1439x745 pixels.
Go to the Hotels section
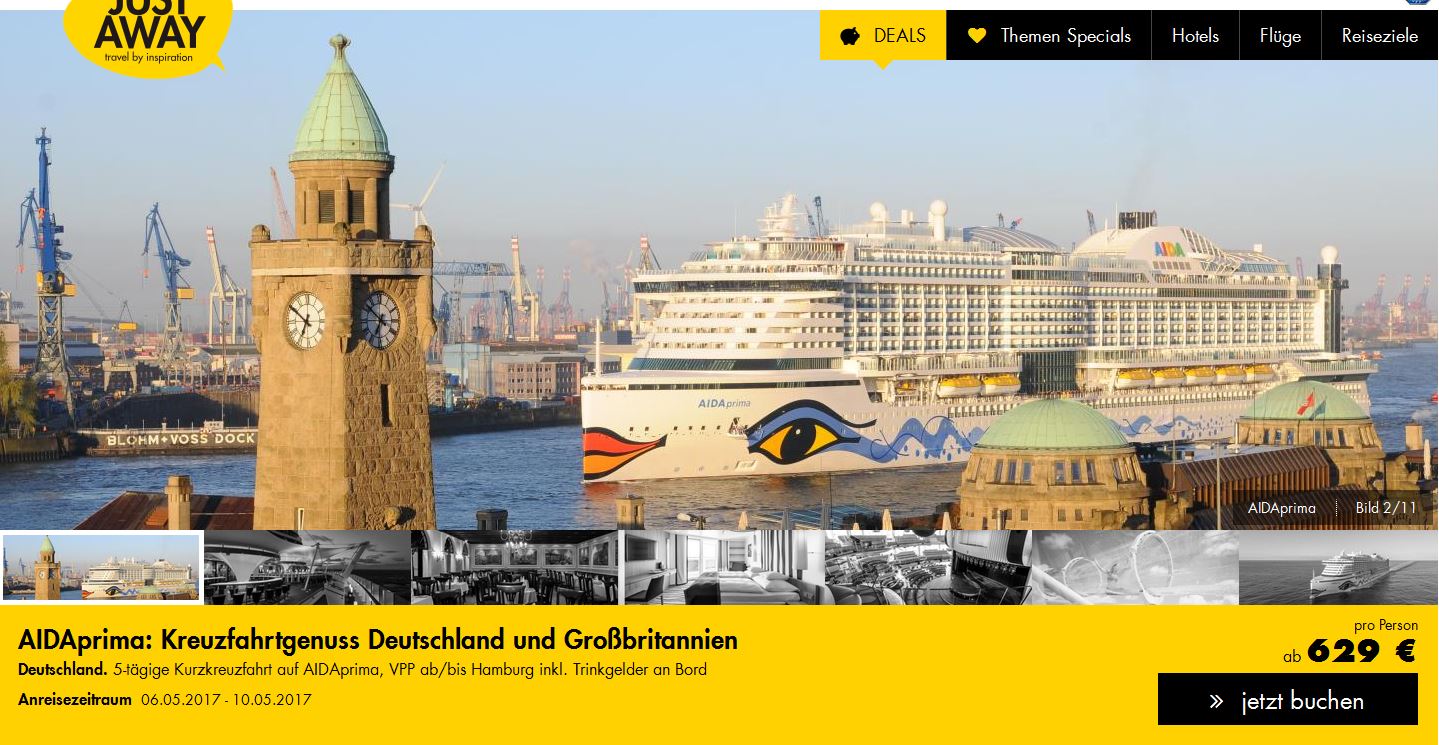(1195, 35)
